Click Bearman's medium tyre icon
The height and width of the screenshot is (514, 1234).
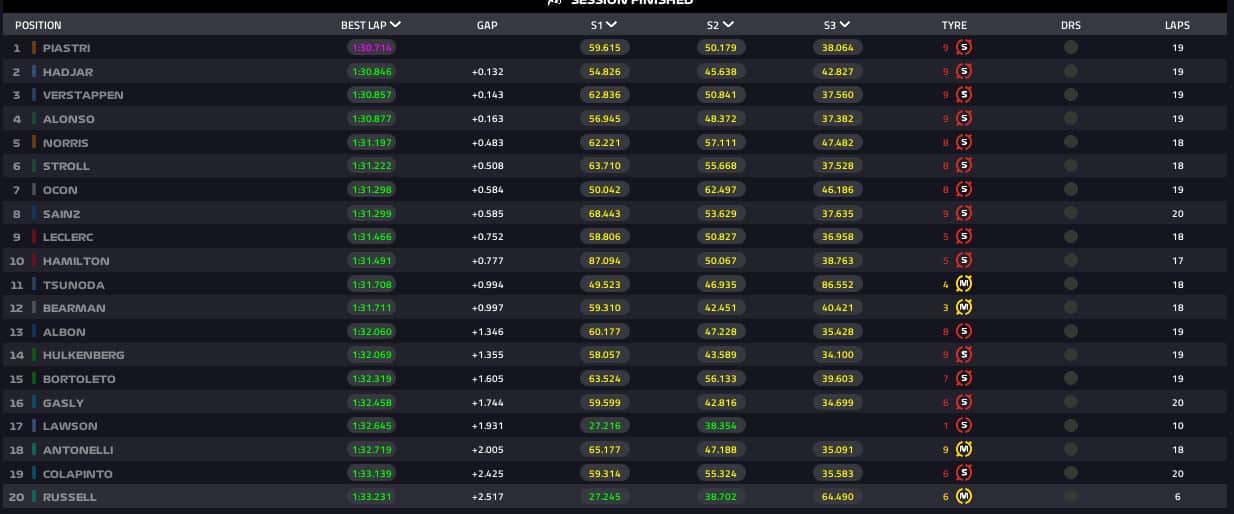tap(964, 308)
